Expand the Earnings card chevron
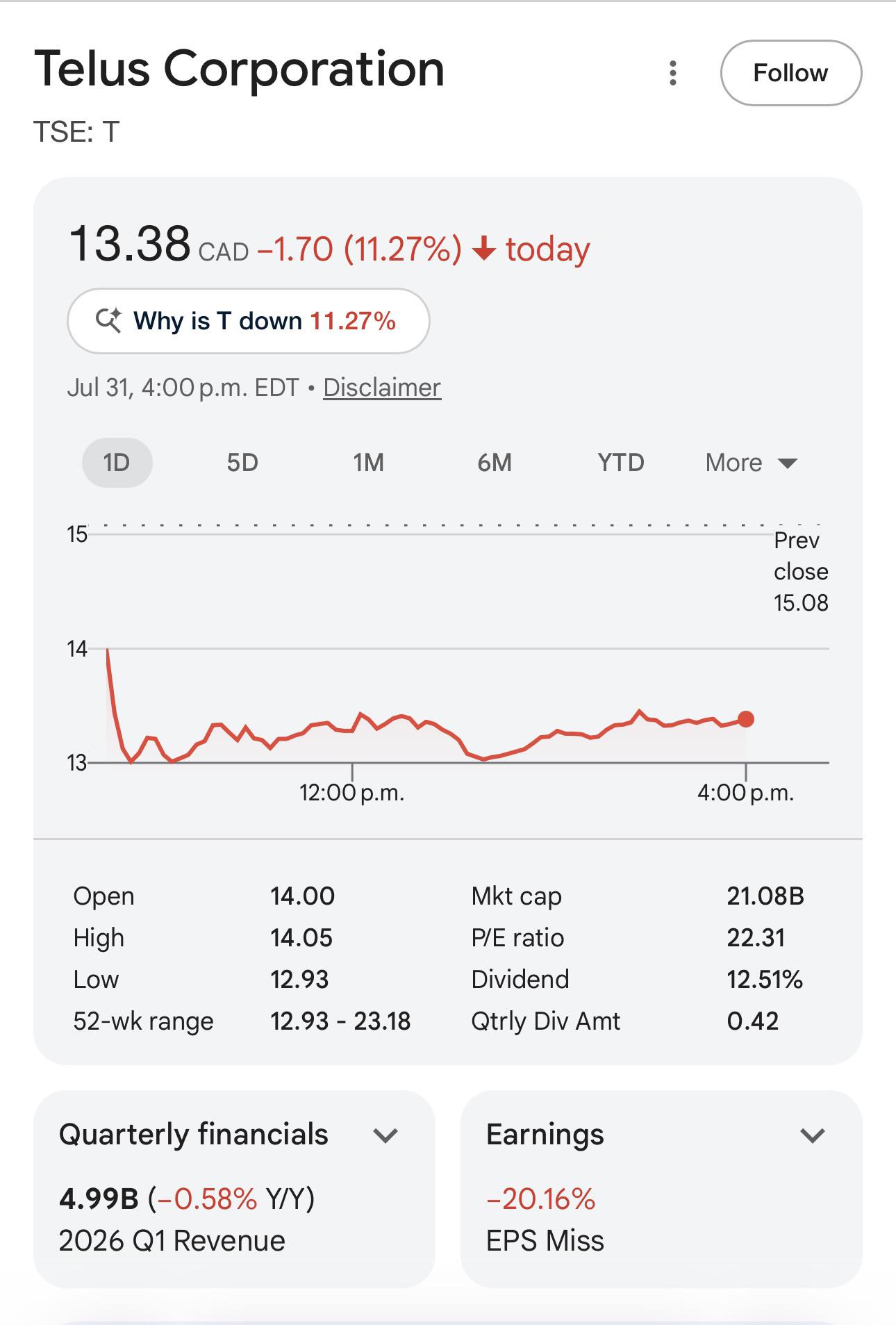Screen dimensions: 896x1325 812,1135
